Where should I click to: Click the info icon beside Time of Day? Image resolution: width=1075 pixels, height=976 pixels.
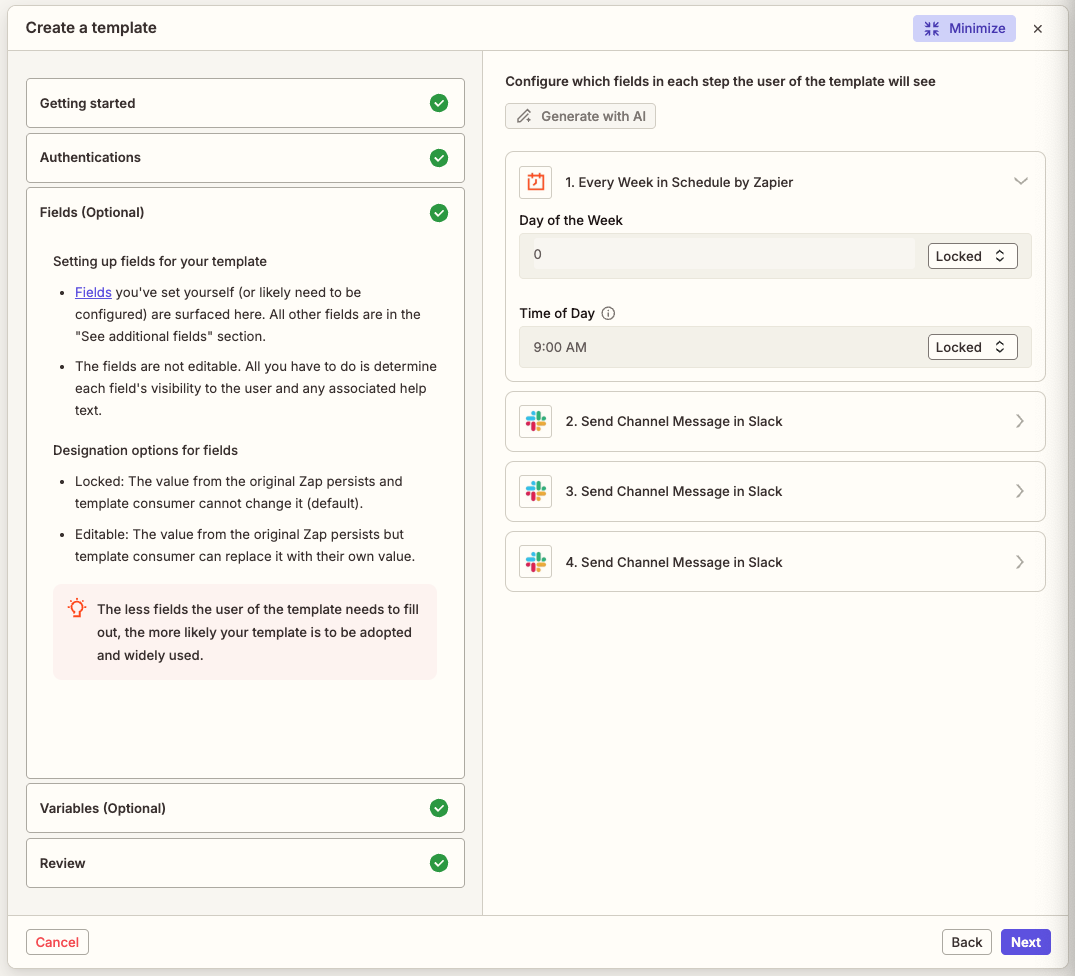tap(608, 313)
